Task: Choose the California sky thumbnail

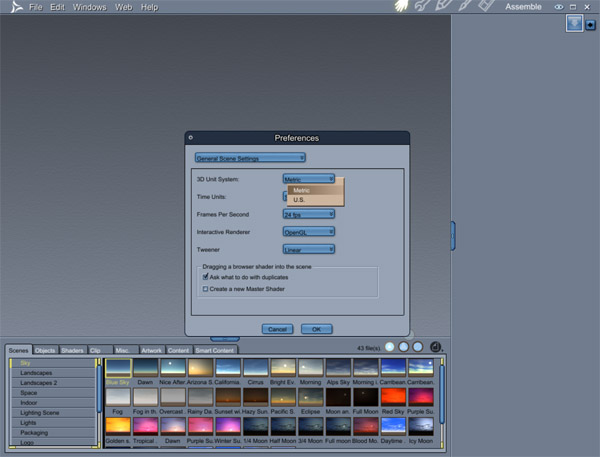Action: point(228,368)
